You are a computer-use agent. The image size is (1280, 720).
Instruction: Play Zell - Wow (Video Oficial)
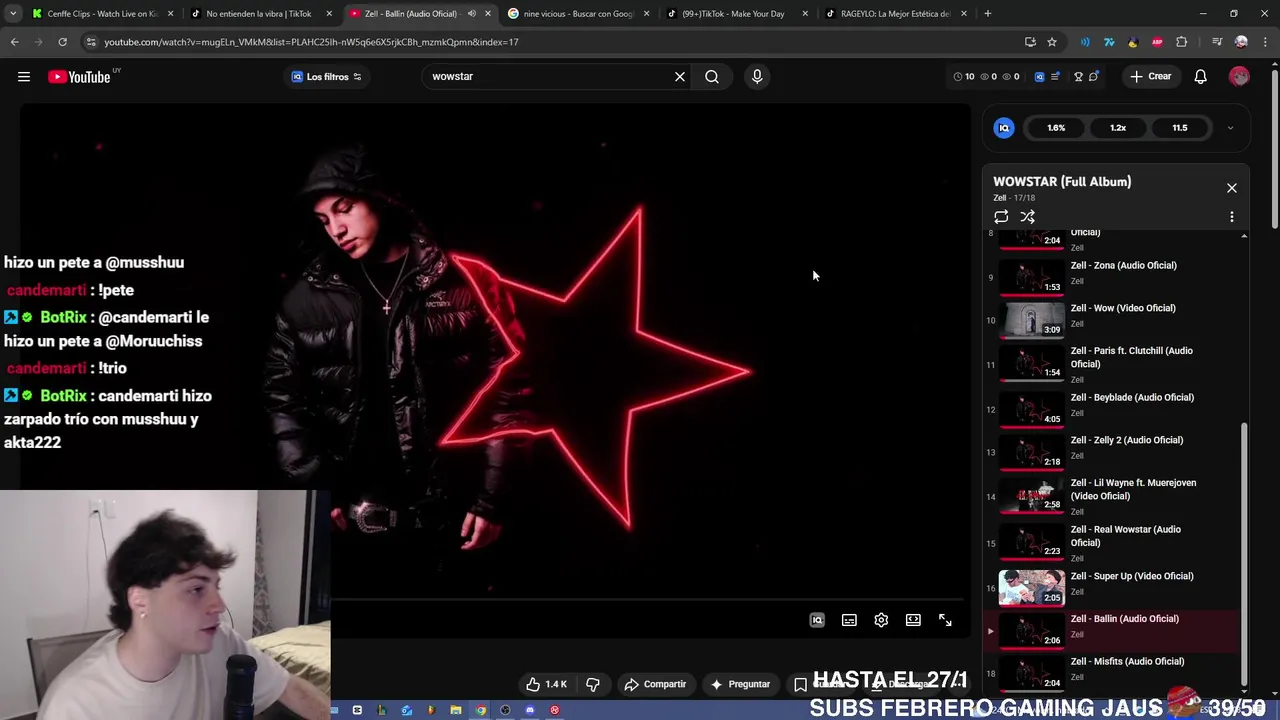tap(1123, 309)
